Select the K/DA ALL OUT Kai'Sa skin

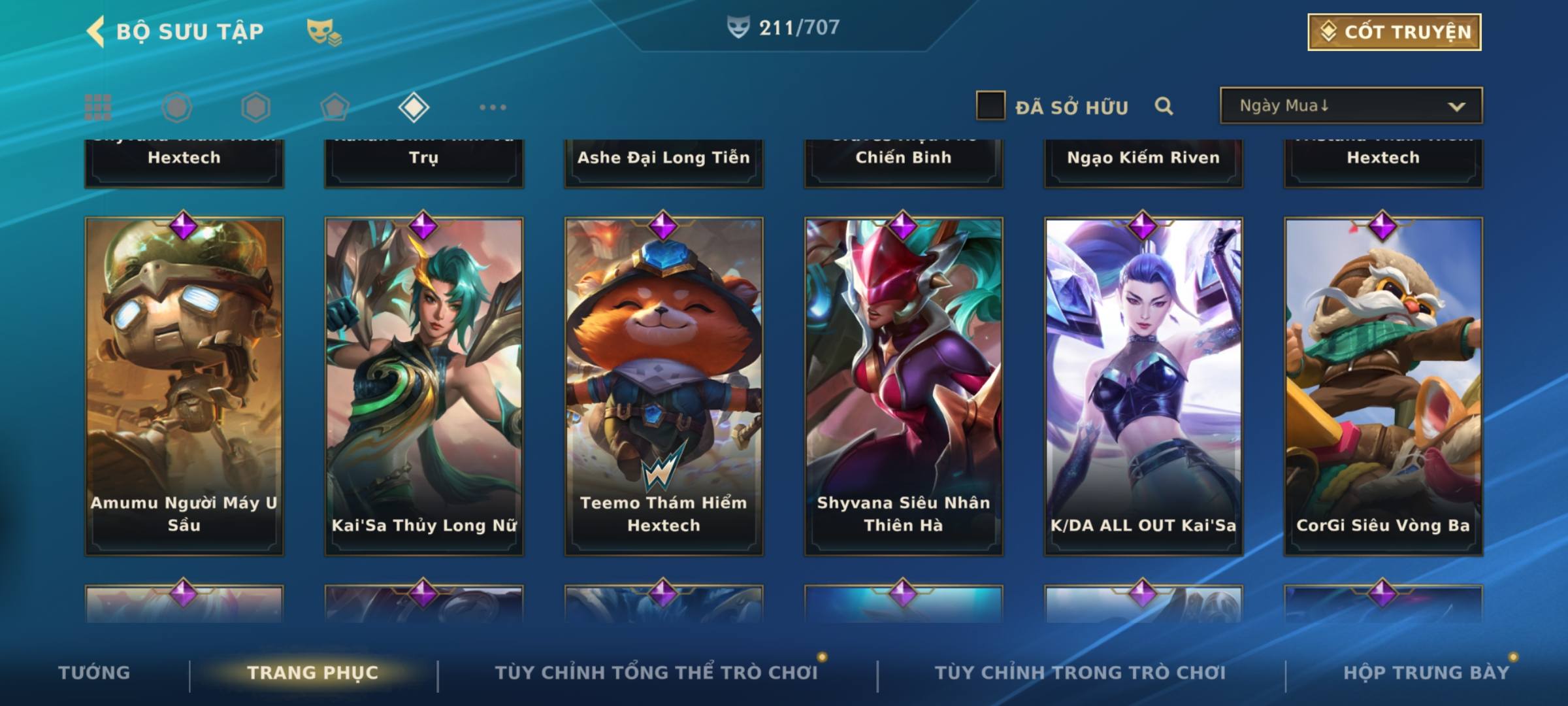(1143, 387)
